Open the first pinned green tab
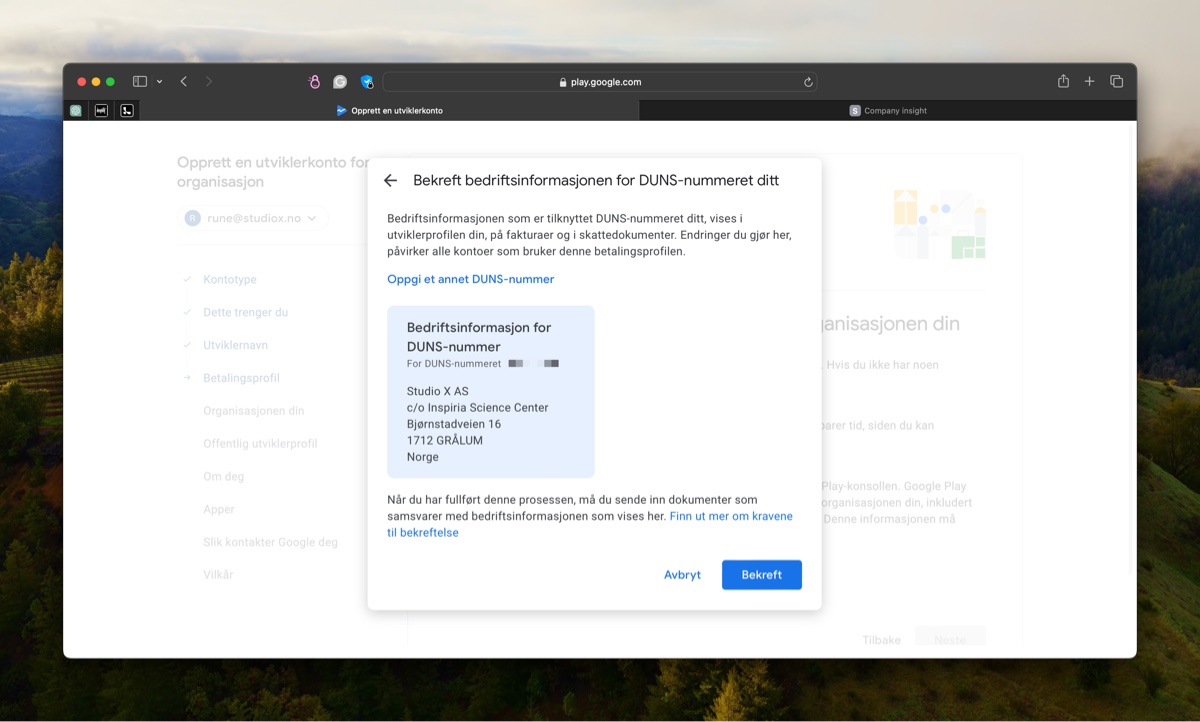1200x722 pixels. click(76, 111)
